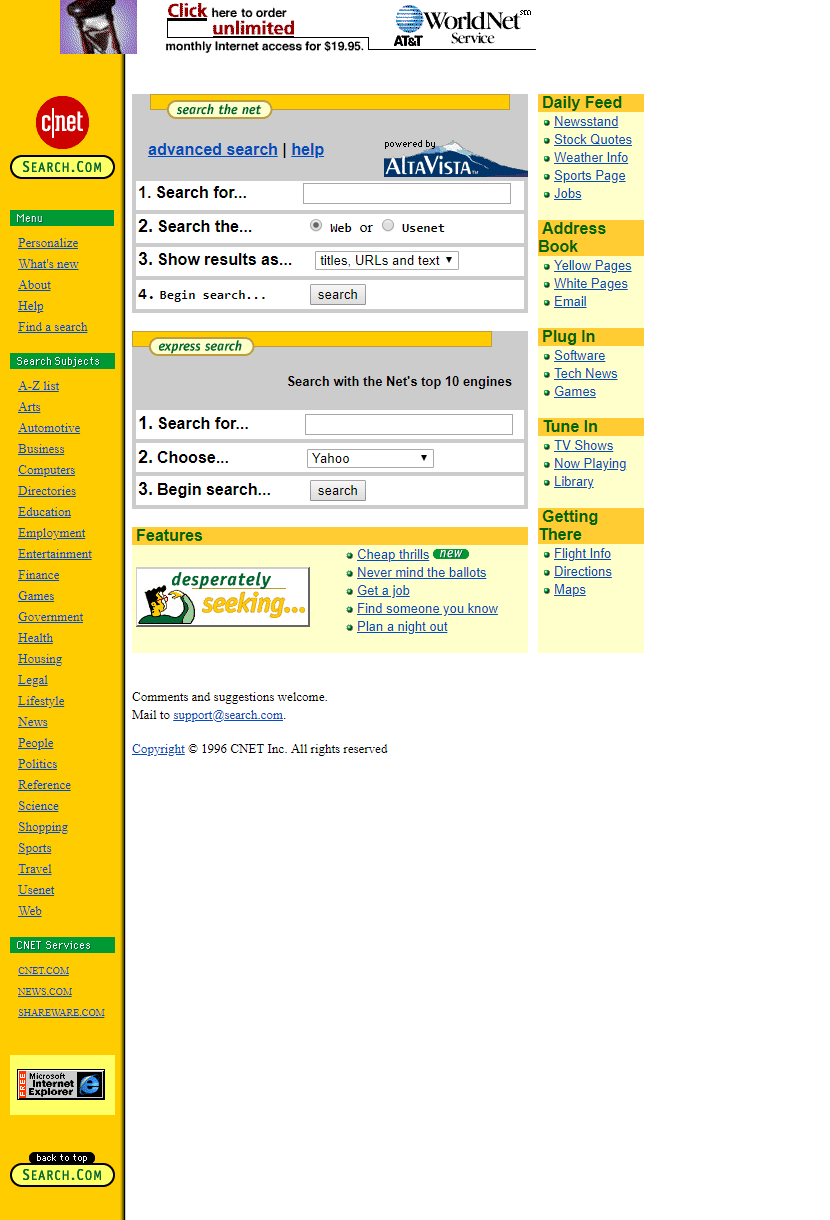This screenshot has width=830, height=1220.
Task: Open Find someone you know feature
Action: coord(427,609)
